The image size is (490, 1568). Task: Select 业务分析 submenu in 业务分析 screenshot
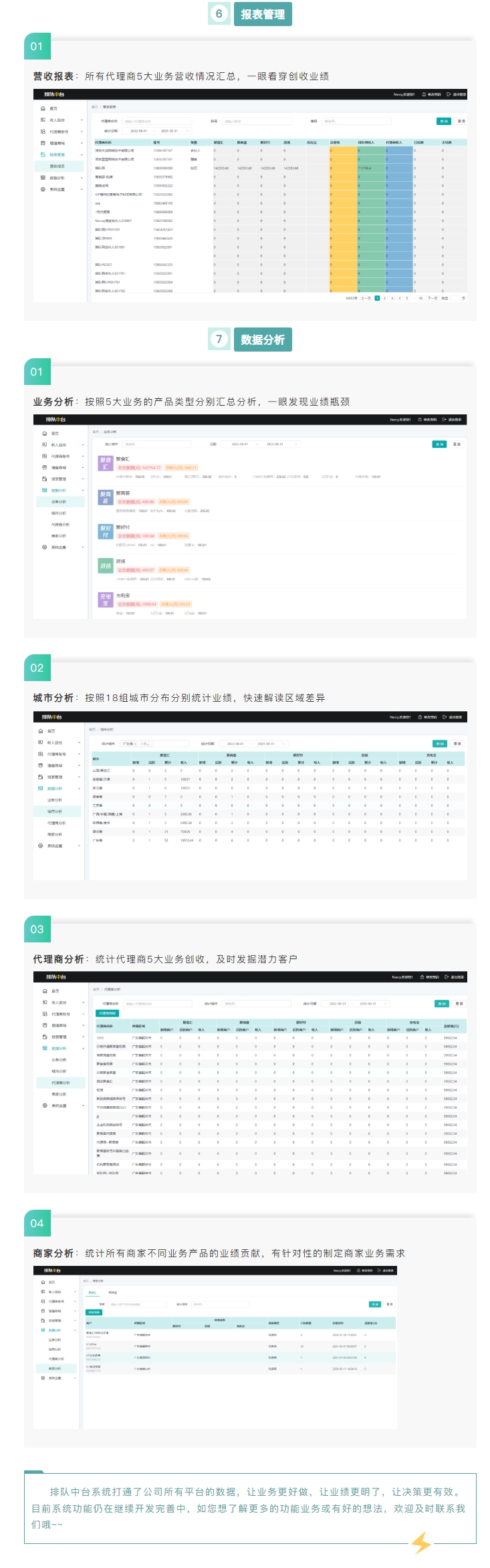click(x=61, y=501)
